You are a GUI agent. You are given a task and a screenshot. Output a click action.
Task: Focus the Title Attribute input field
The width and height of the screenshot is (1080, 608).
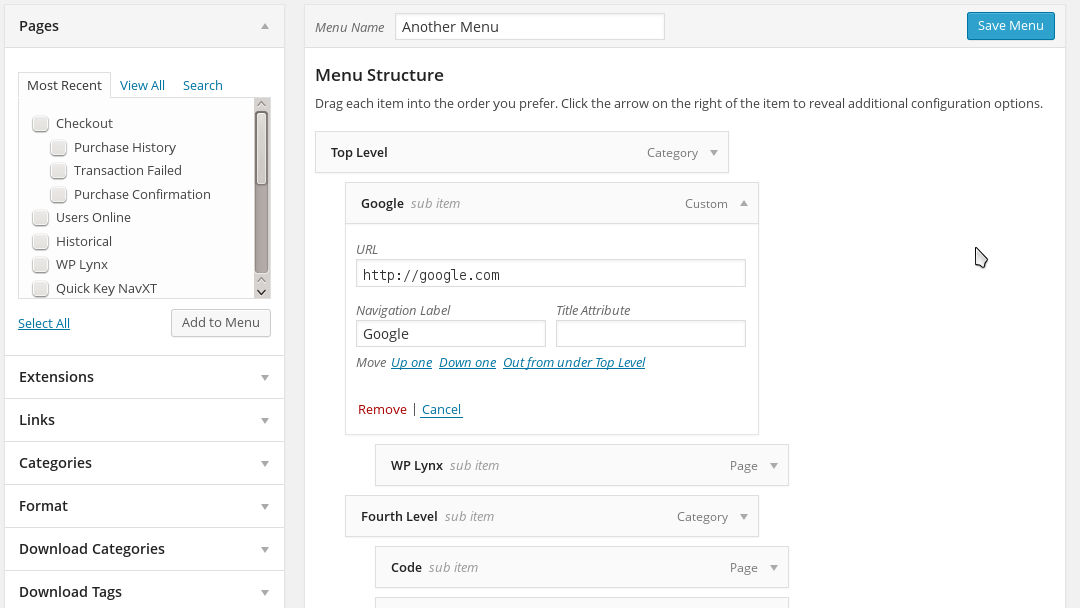pyautogui.click(x=650, y=334)
